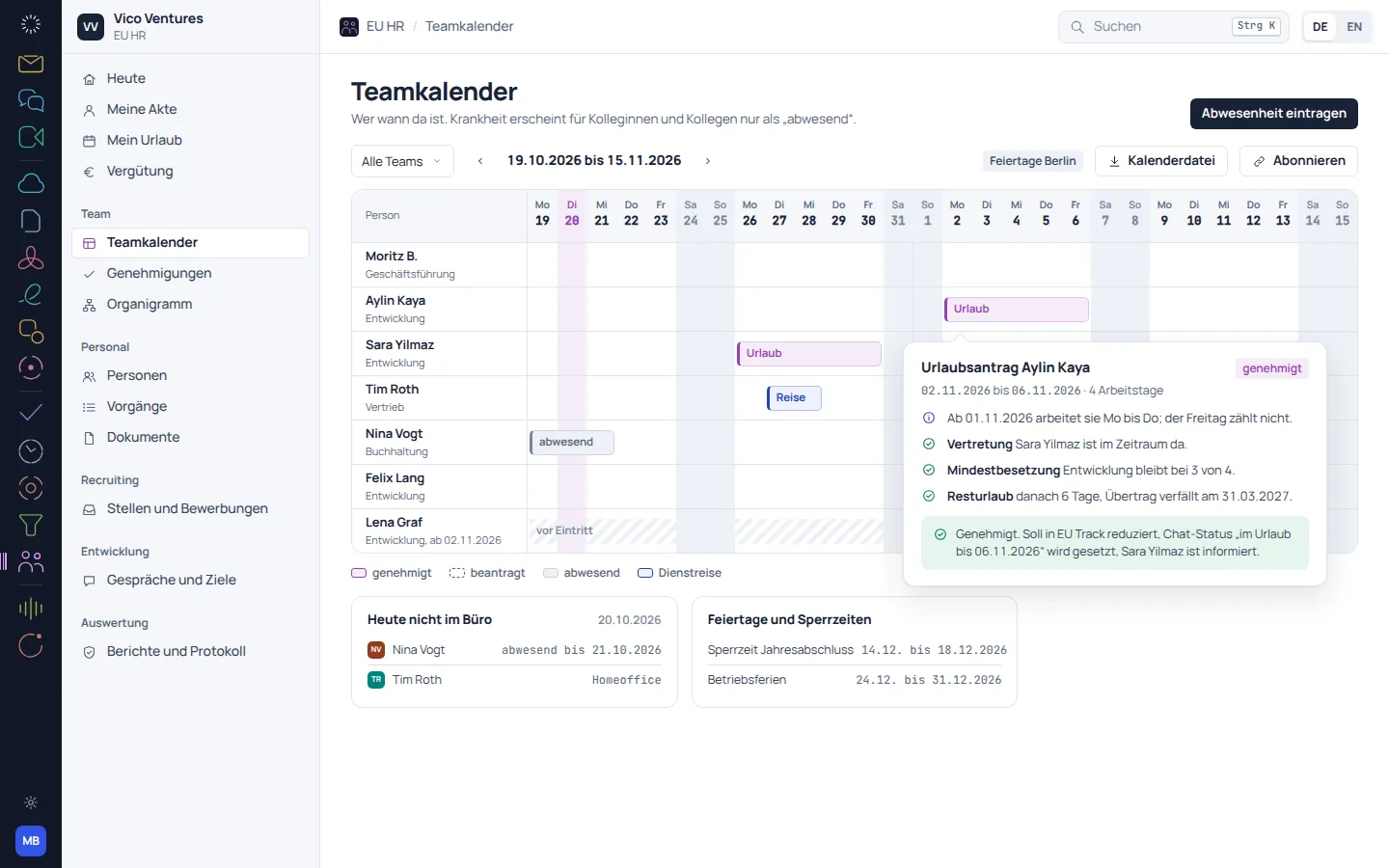Toggle the Feiertage Berlin chip

pyautogui.click(x=1033, y=161)
